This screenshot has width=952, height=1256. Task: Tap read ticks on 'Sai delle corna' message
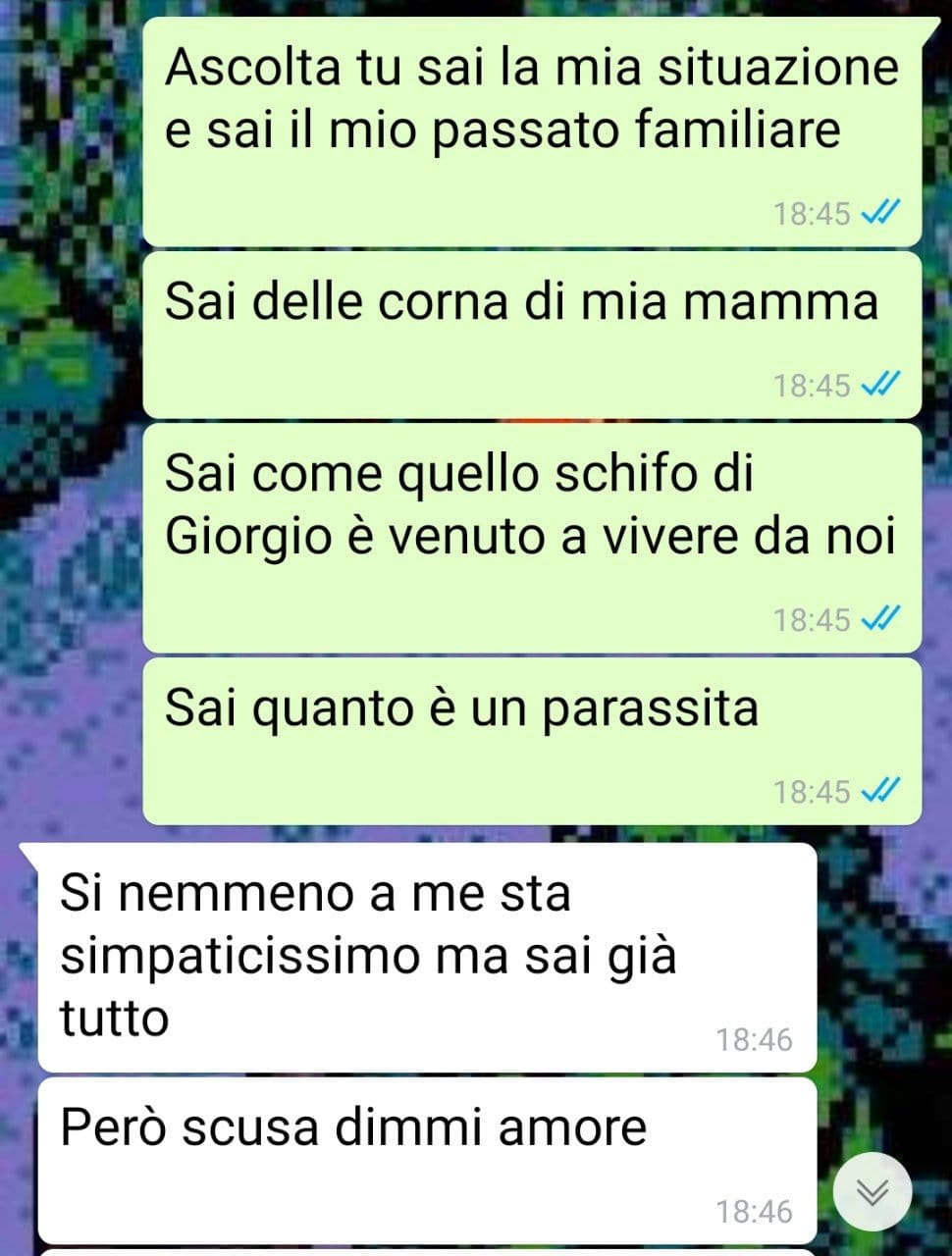879,385
